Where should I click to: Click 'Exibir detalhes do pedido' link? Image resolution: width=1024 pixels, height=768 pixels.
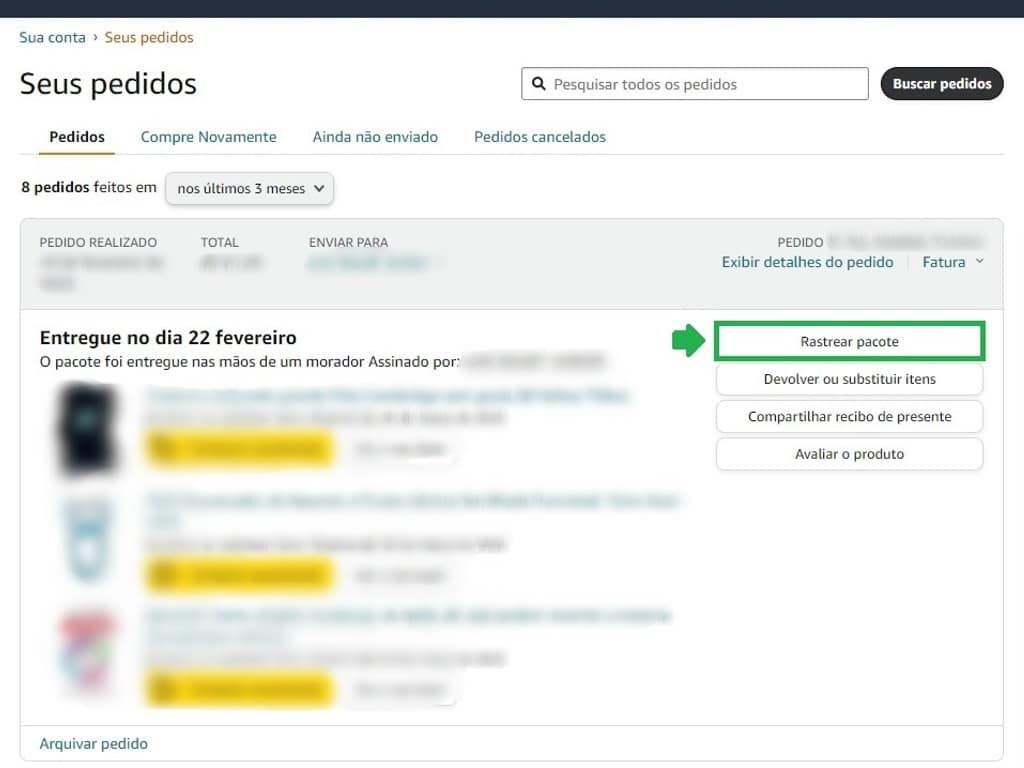point(807,262)
